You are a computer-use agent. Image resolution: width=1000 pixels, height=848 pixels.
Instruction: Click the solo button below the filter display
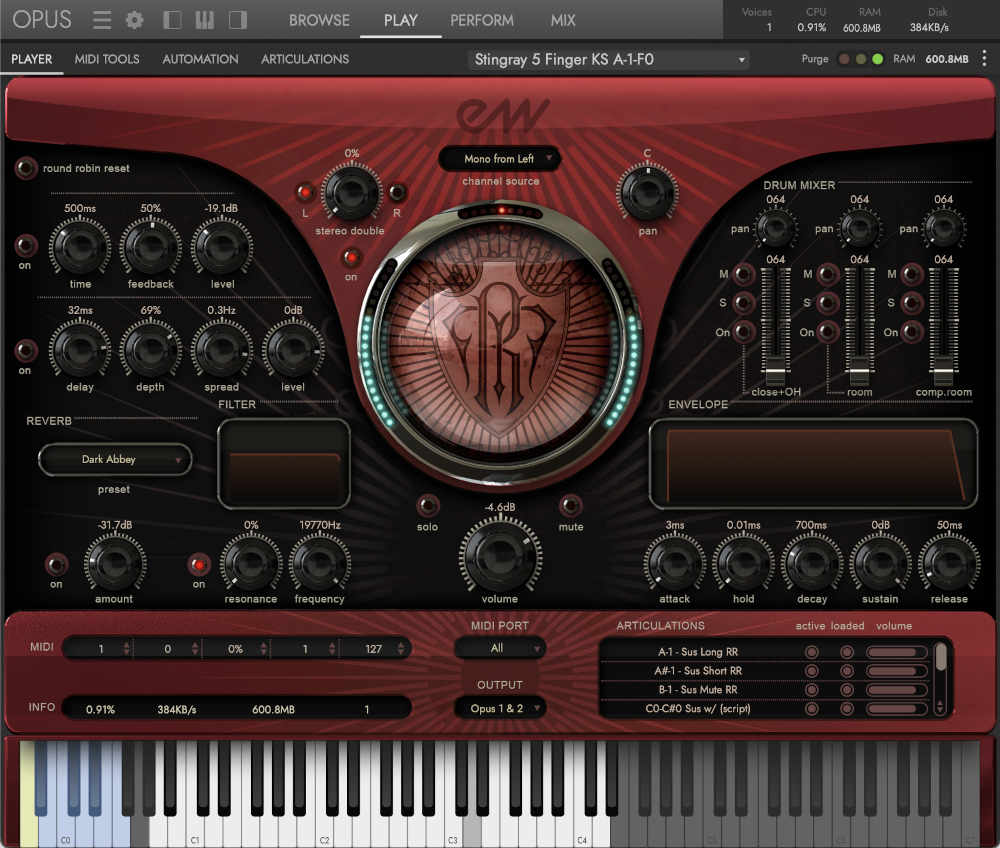tap(427, 503)
